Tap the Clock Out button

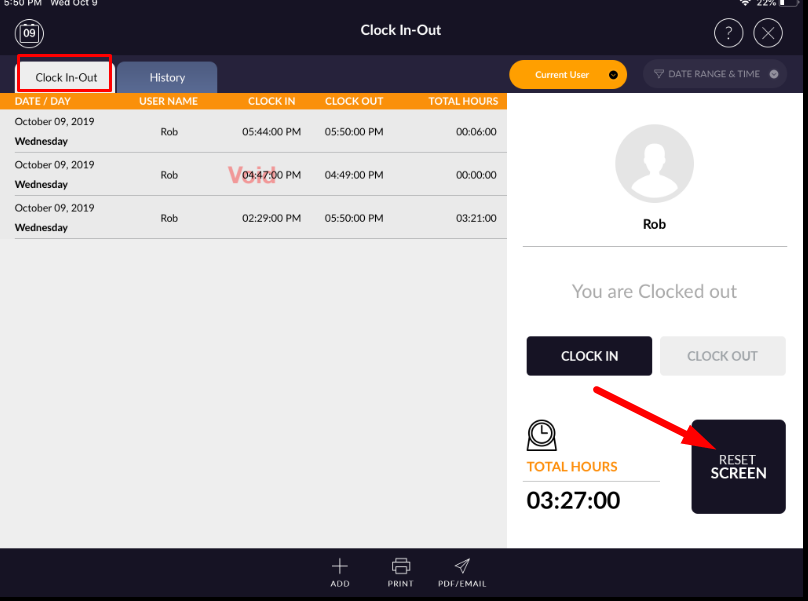point(722,356)
